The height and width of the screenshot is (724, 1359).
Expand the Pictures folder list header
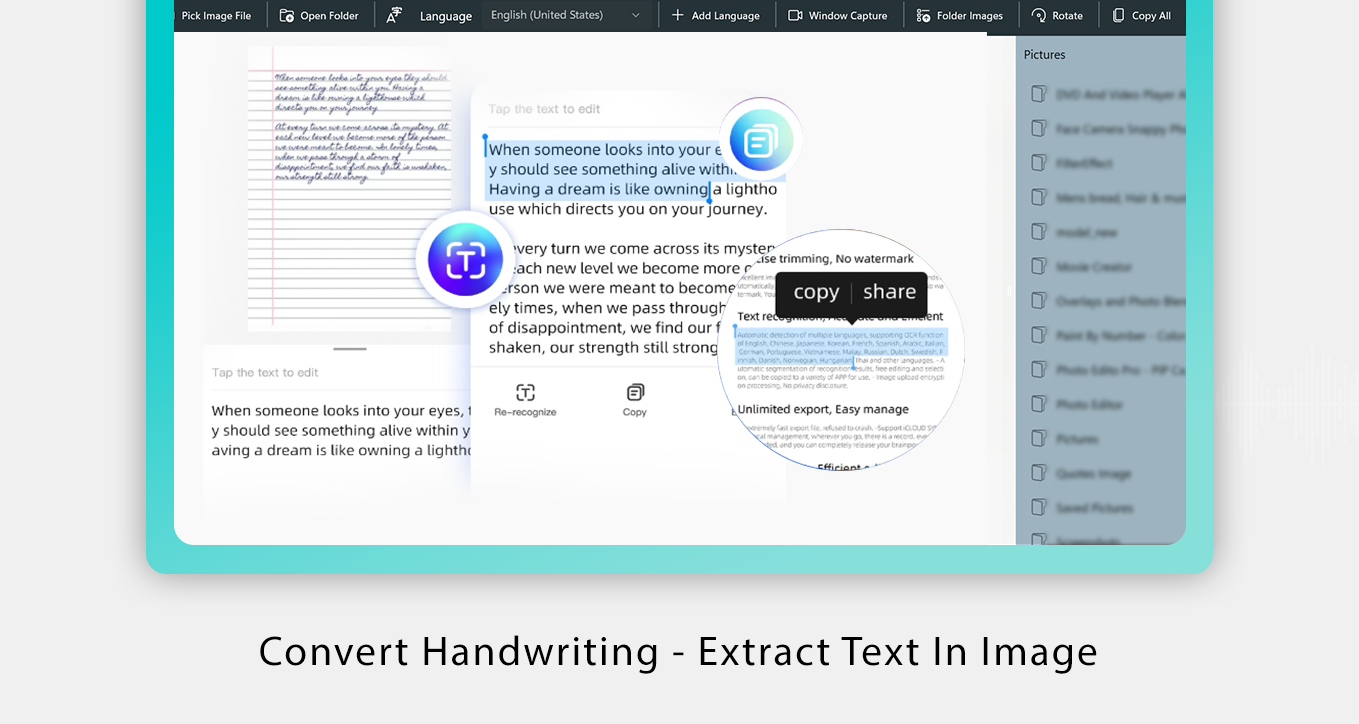(x=1044, y=55)
